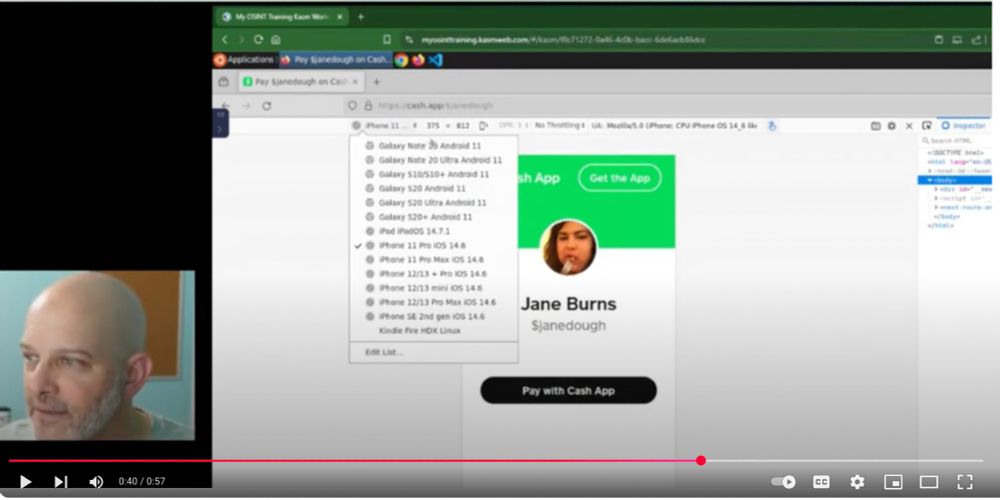
Task: Click Jane Burns profile picture
Action: [x=568, y=247]
